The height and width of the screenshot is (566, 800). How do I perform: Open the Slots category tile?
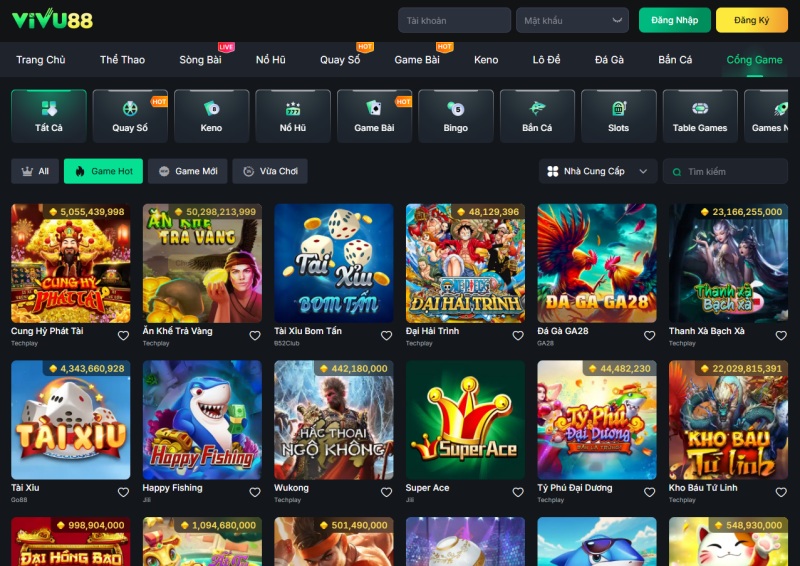[618, 116]
